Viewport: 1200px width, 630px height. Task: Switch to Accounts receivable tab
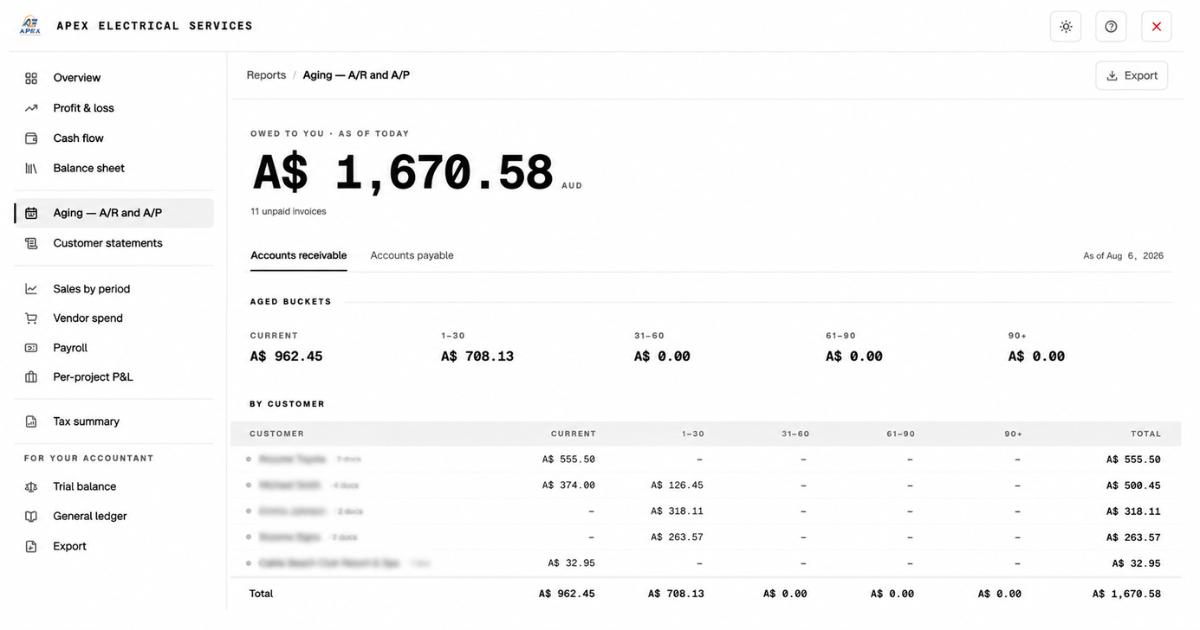tap(299, 256)
